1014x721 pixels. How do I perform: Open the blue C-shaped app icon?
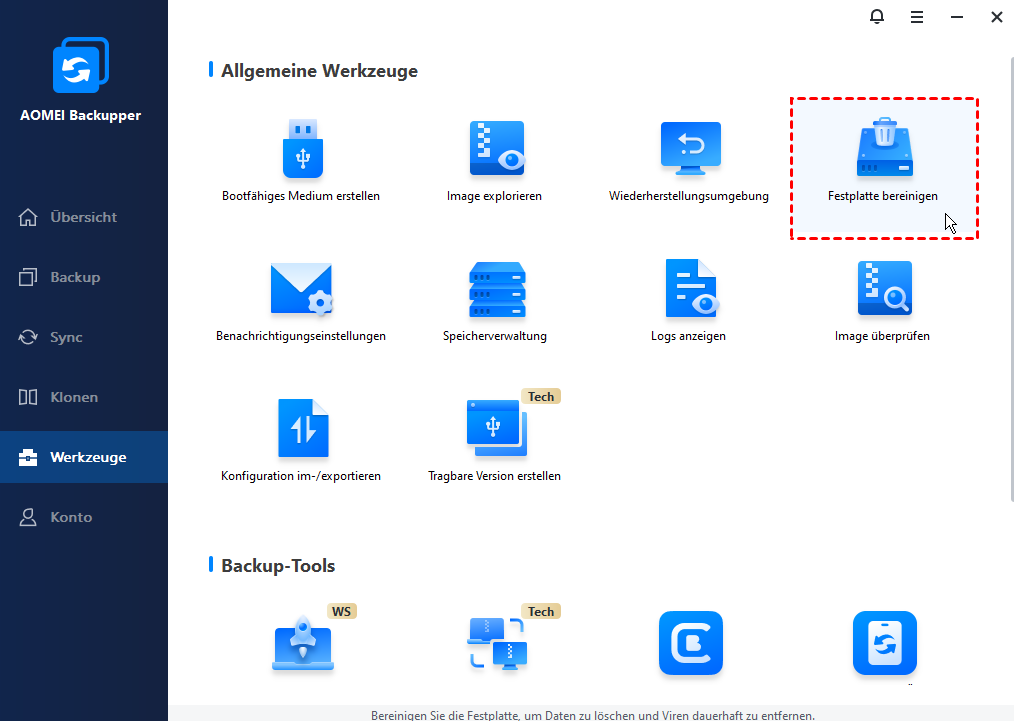tap(691, 643)
